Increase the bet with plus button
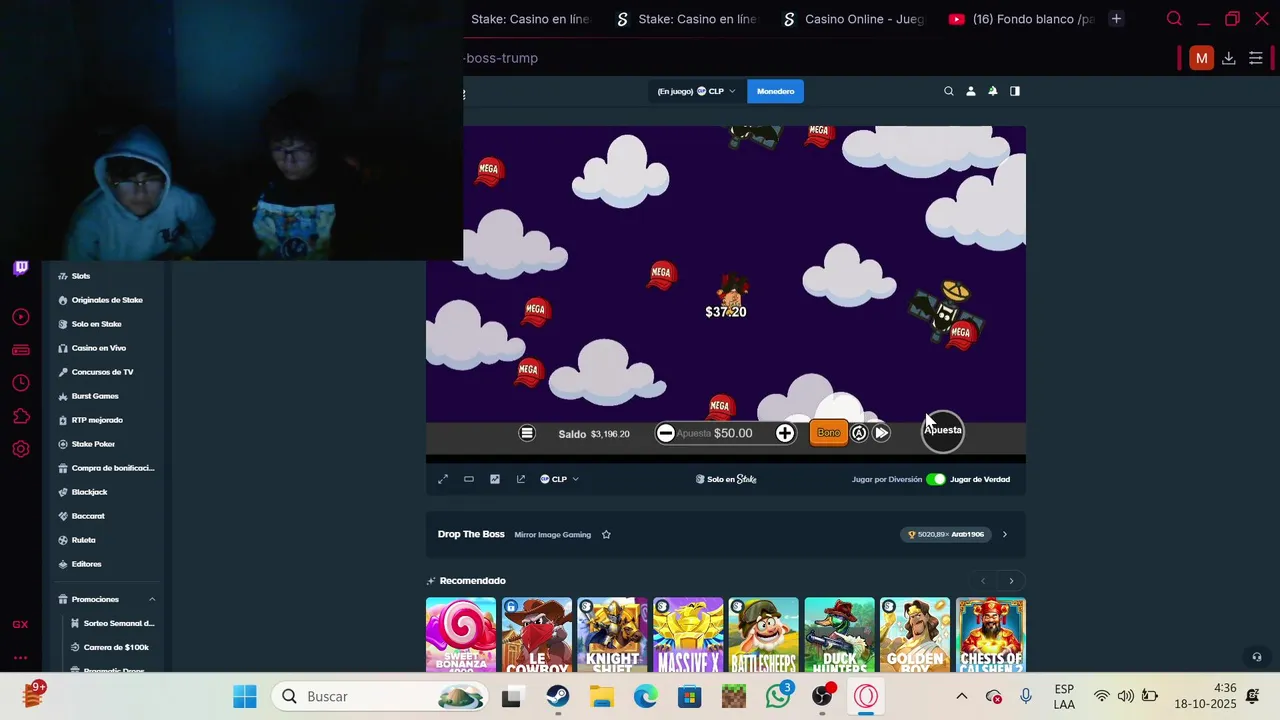The image size is (1280, 720). pyautogui.click(x=785, y=433)
